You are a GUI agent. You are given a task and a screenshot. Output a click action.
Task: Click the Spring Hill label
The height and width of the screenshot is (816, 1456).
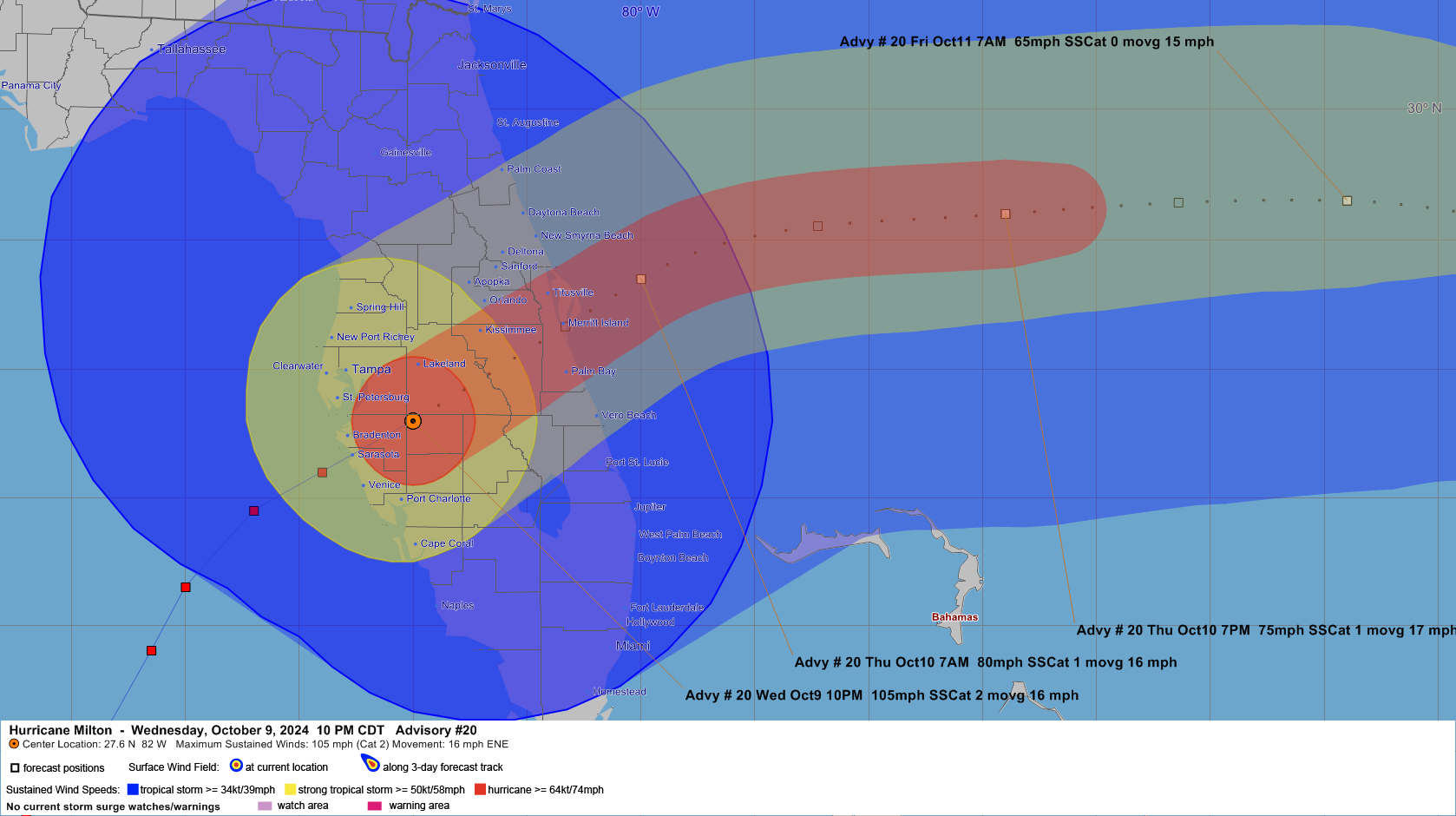click(x=382, y=307)
